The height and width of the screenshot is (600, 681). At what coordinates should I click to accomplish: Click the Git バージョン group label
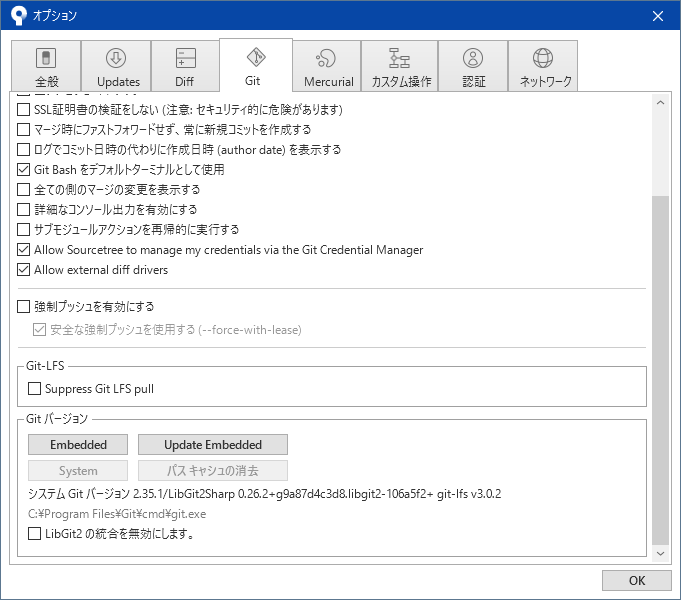click(x=57, y=419)
